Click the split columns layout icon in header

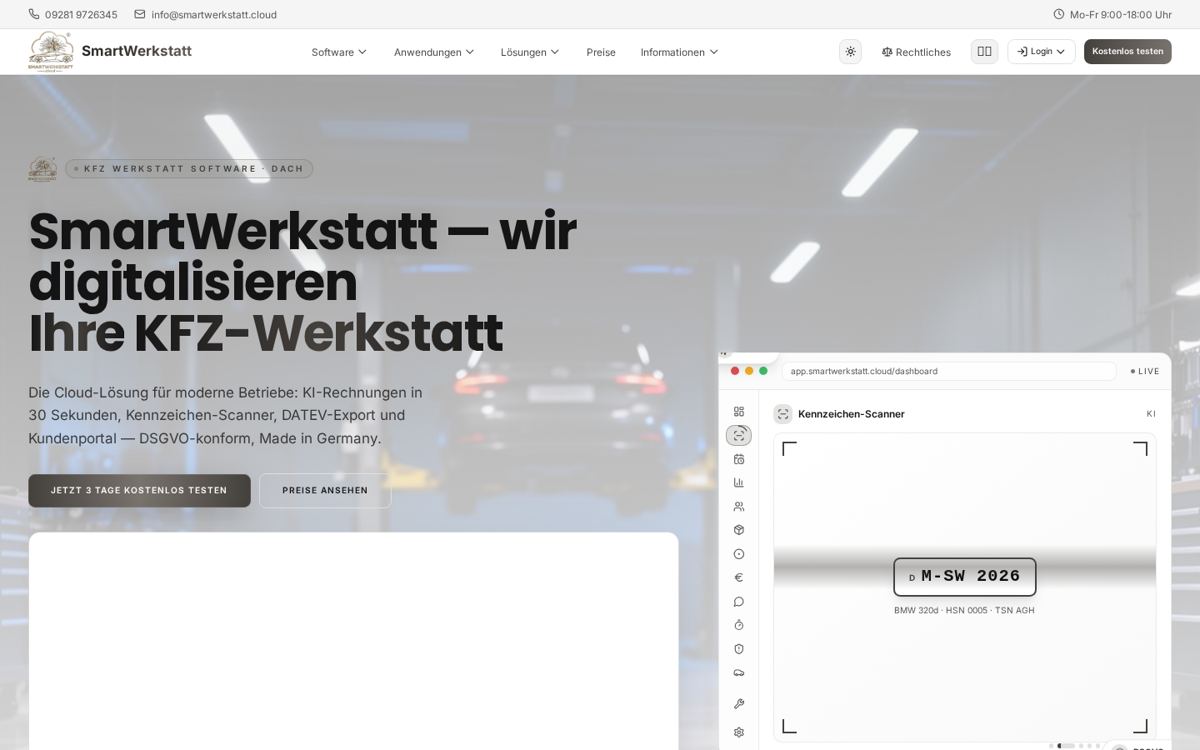[984, 51]
